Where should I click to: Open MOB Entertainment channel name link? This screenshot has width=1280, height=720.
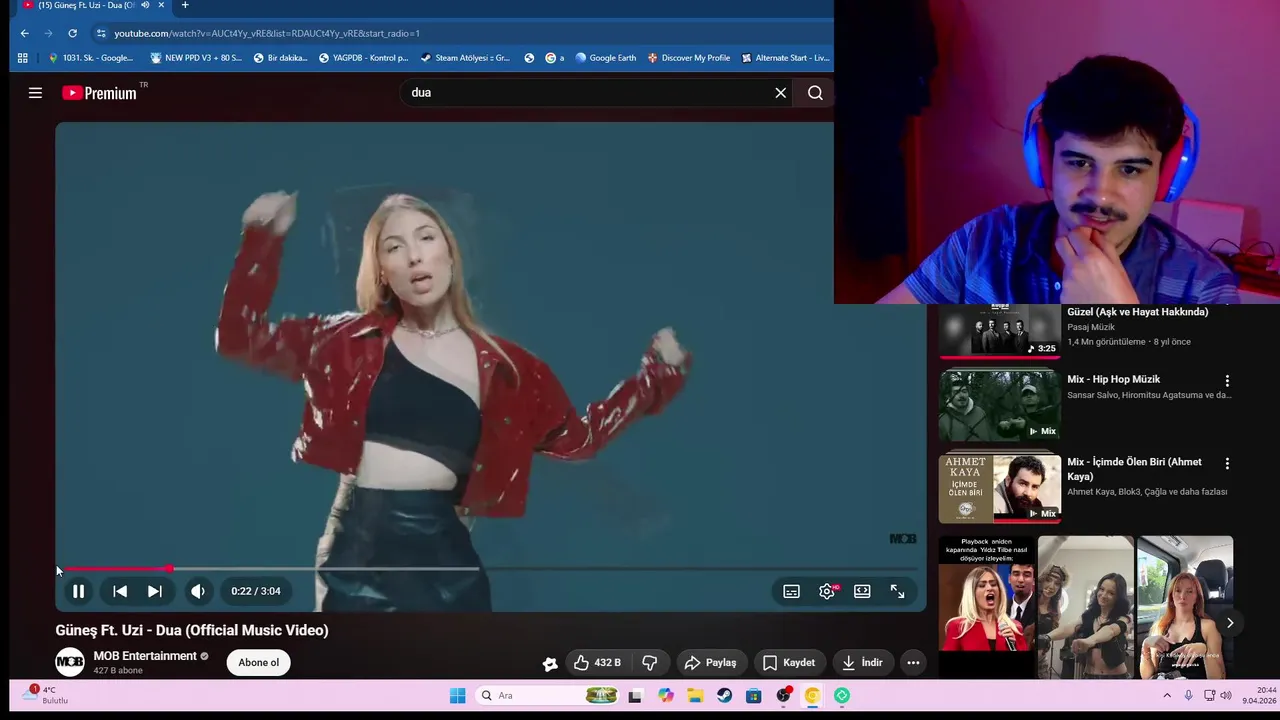[145, 656]
